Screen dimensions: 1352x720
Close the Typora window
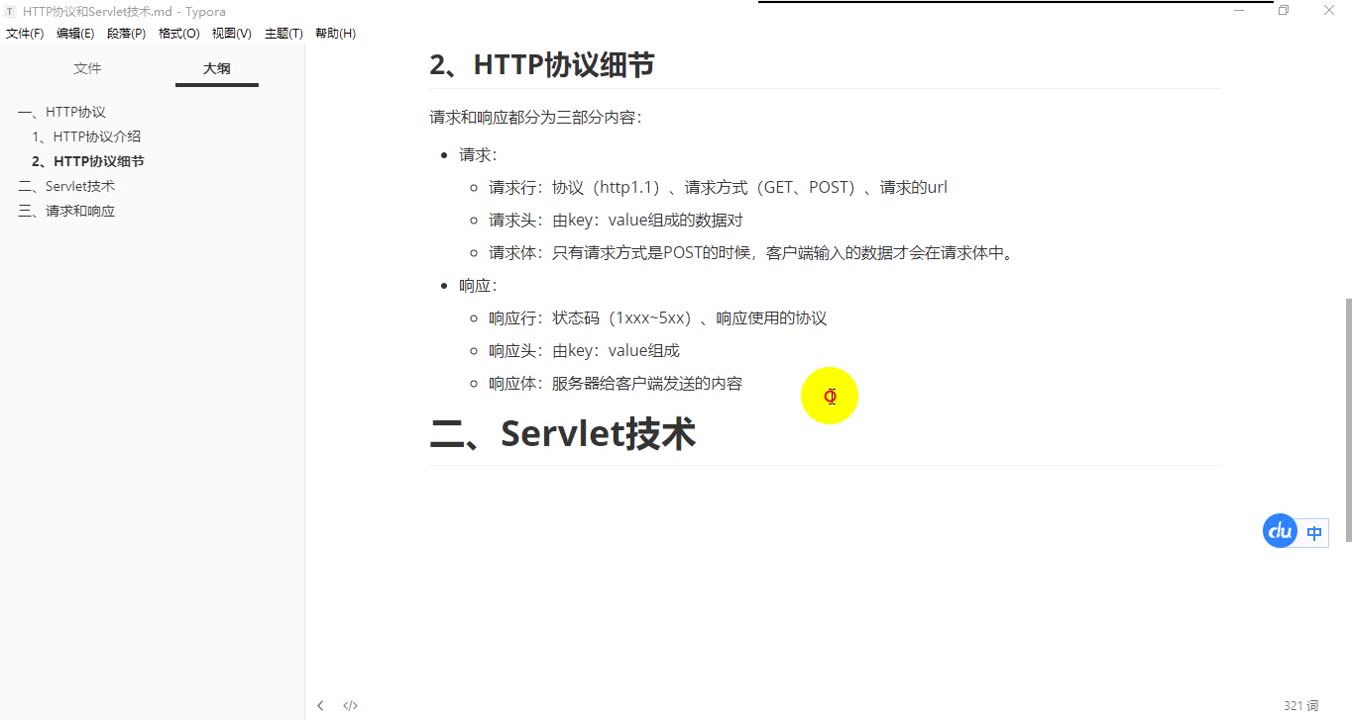tap(1329, 11)
